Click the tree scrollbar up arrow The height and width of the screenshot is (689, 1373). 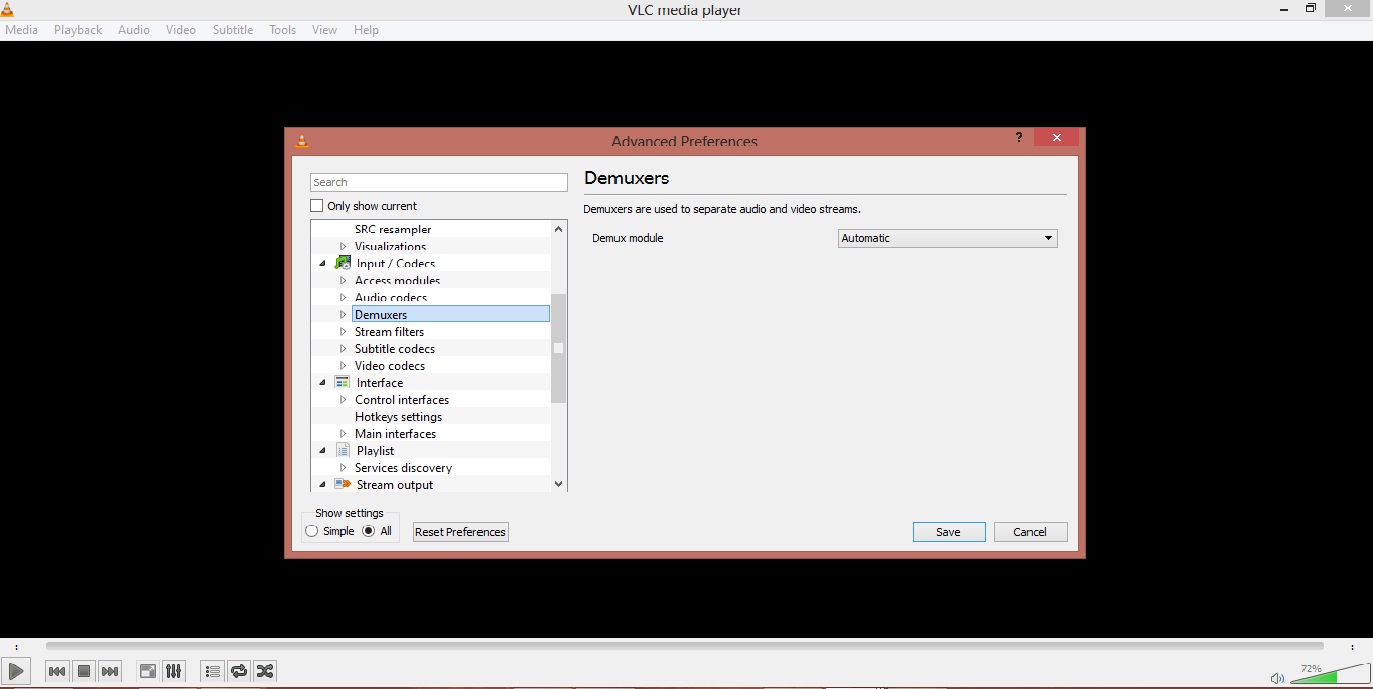point(558,229)
